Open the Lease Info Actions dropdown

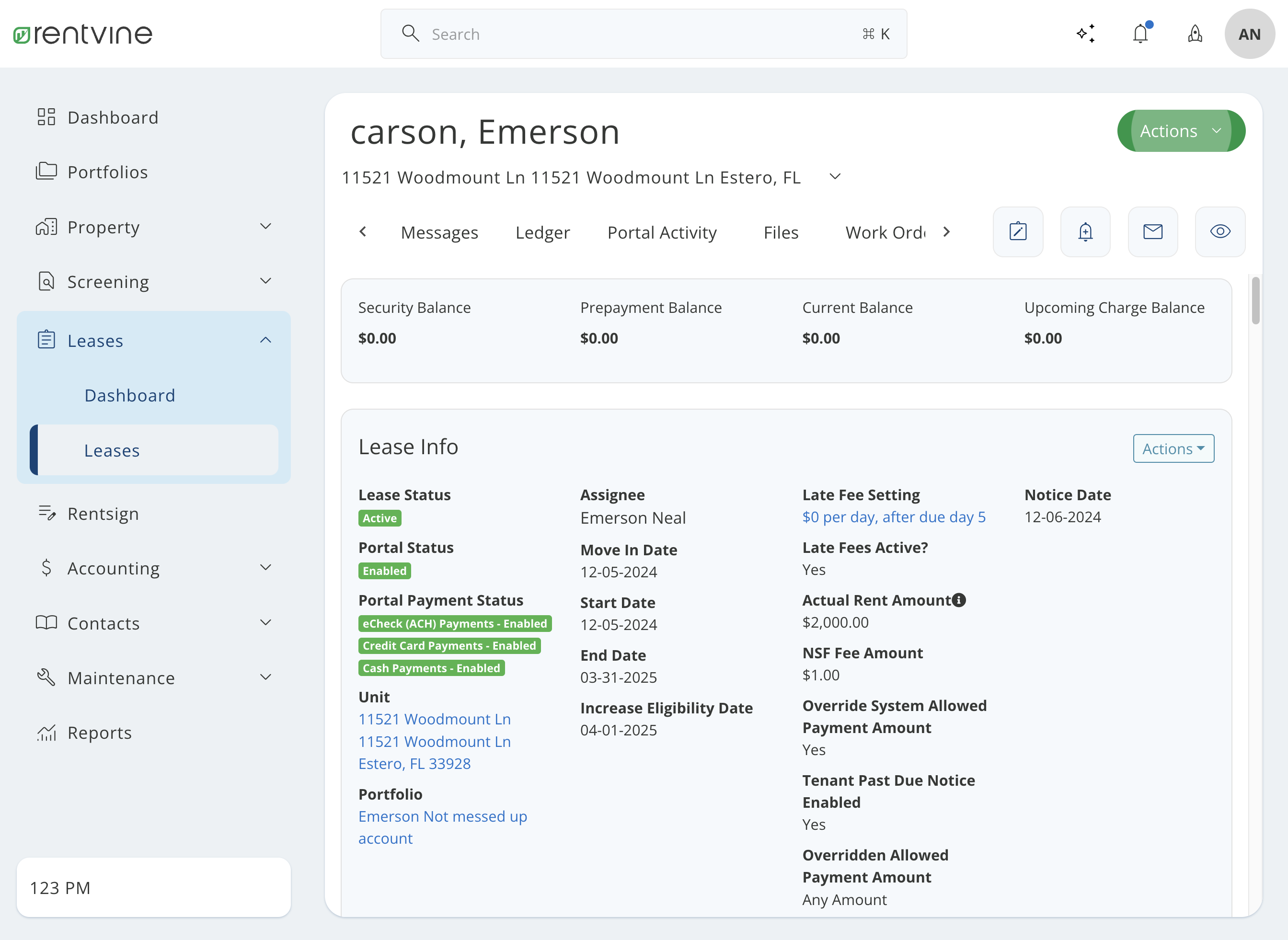click(x=1173, y=448)
